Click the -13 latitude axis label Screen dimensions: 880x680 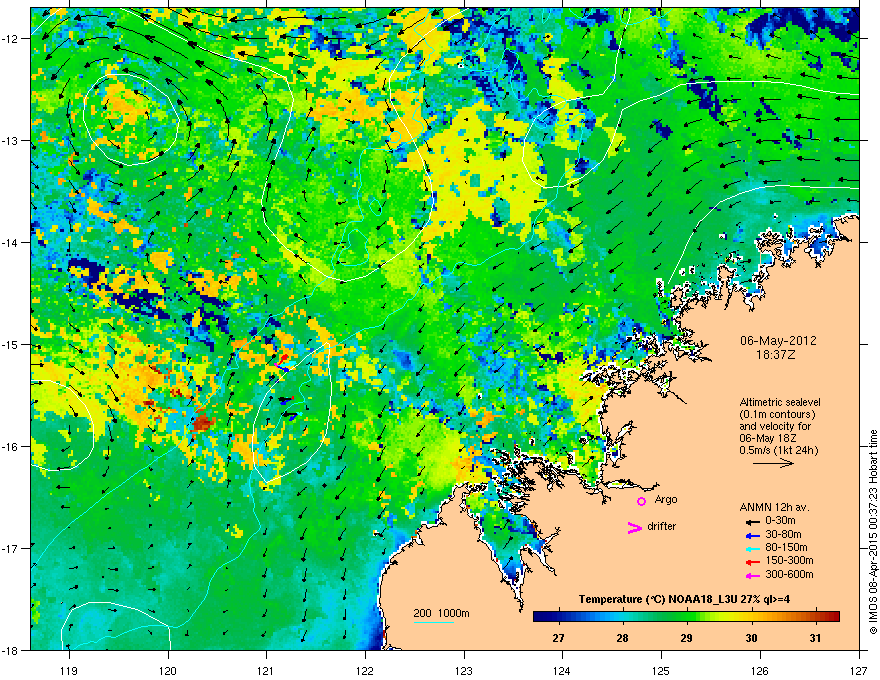[x=11, y=141]
